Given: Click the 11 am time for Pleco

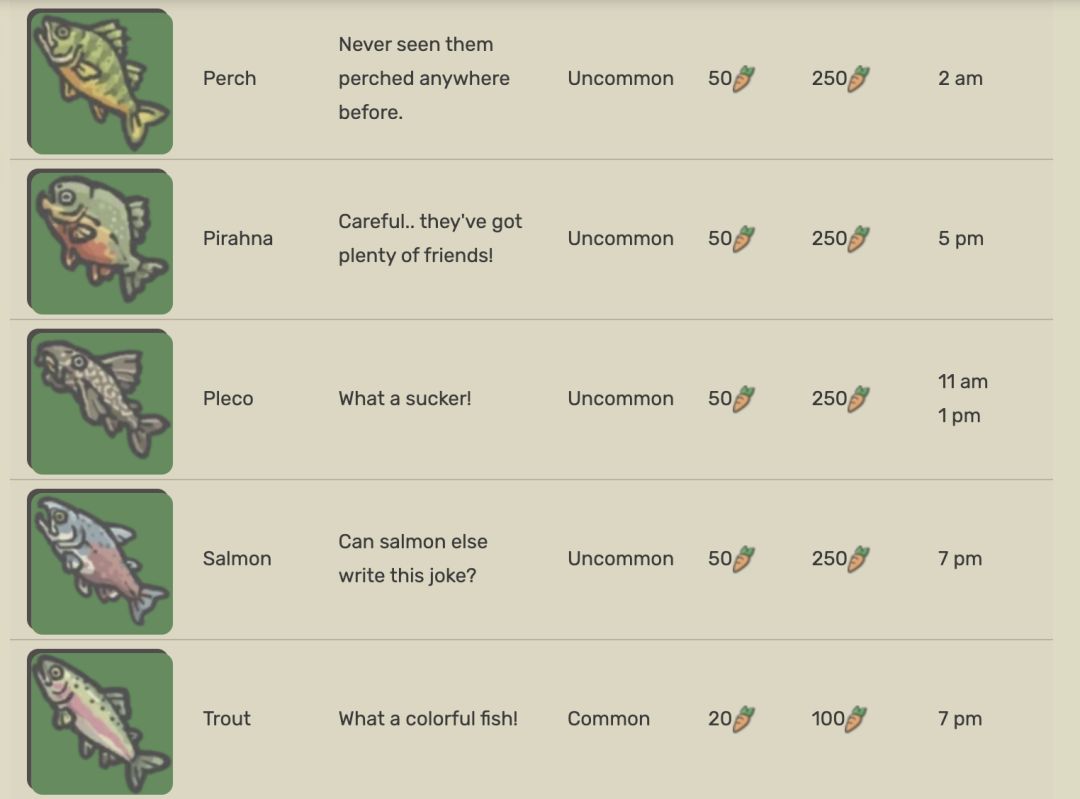Looking at the screenshot, I should [x=962, y=382].
